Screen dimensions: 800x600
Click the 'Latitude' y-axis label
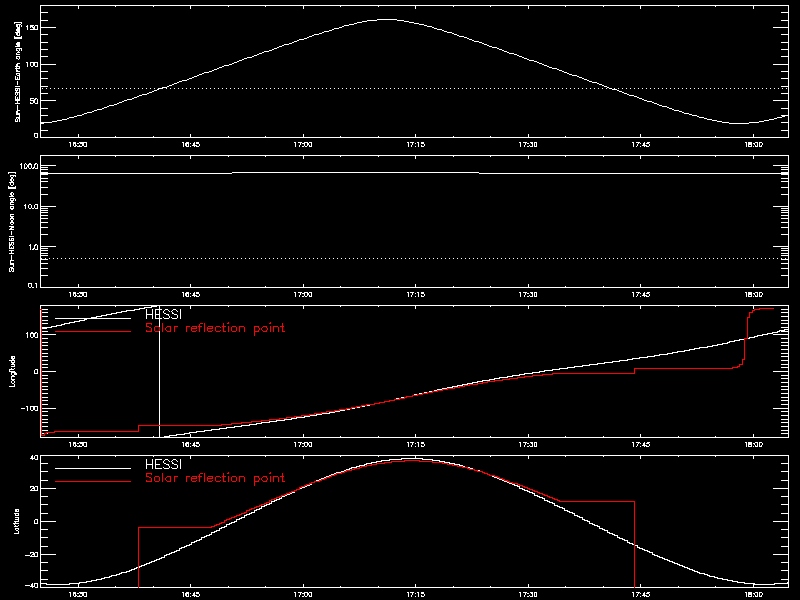click(x=17, y=521)
